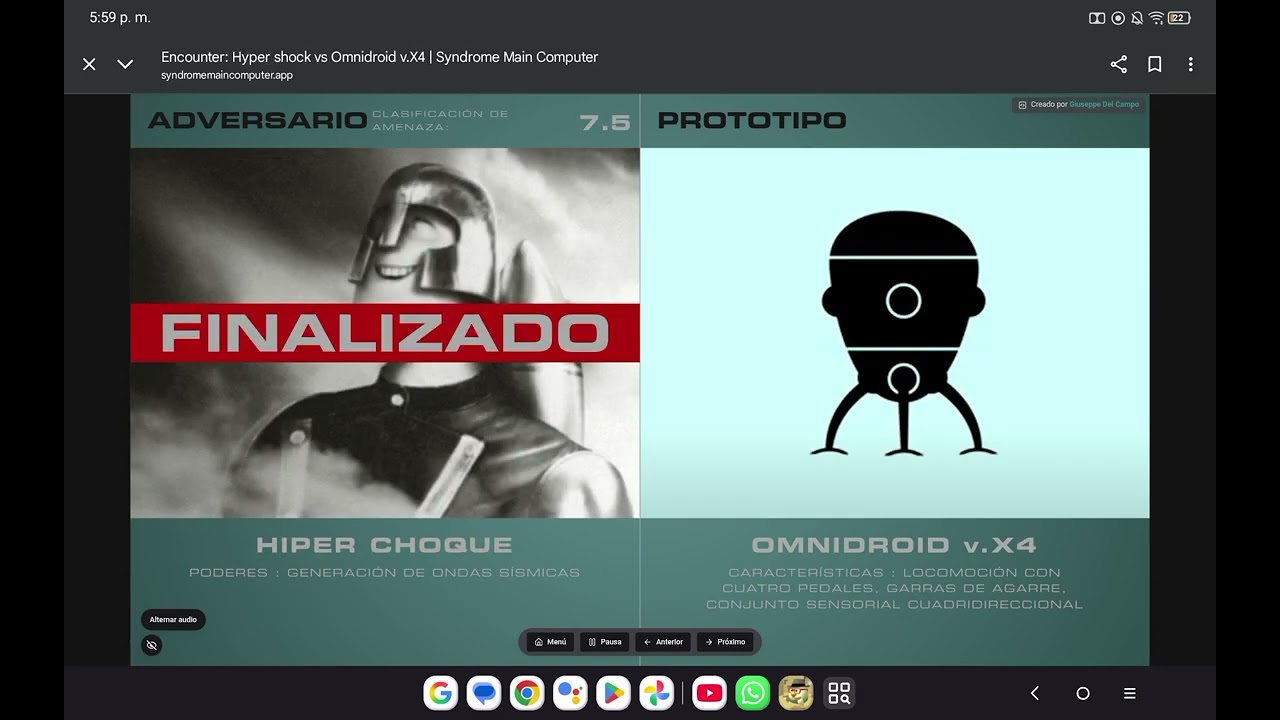Open the Google app in dock
This screenshot has width=1280, height=720.
(441, 693)
